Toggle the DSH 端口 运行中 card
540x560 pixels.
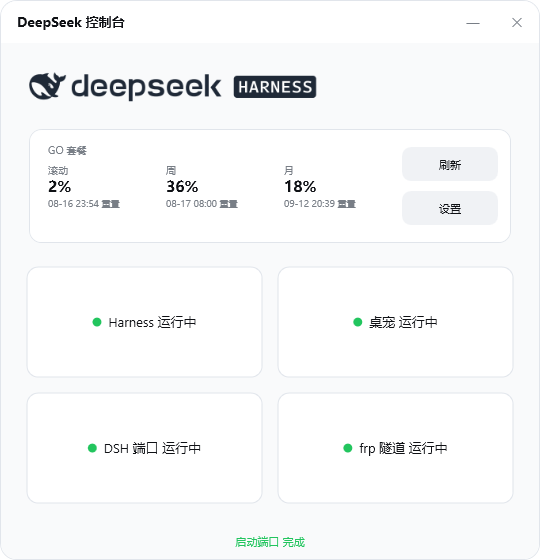pos(145,448)
